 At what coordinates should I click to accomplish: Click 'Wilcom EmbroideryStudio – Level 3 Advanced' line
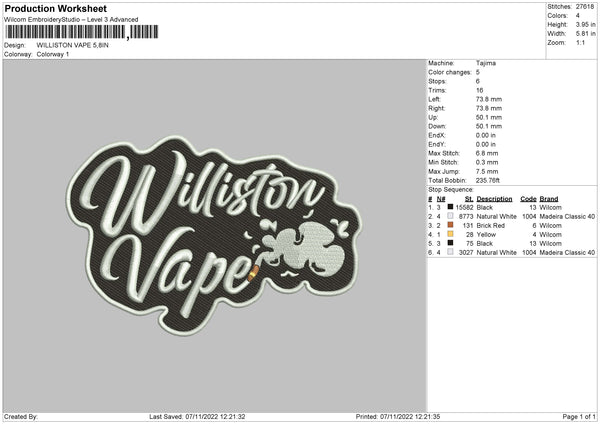point(71,20)
